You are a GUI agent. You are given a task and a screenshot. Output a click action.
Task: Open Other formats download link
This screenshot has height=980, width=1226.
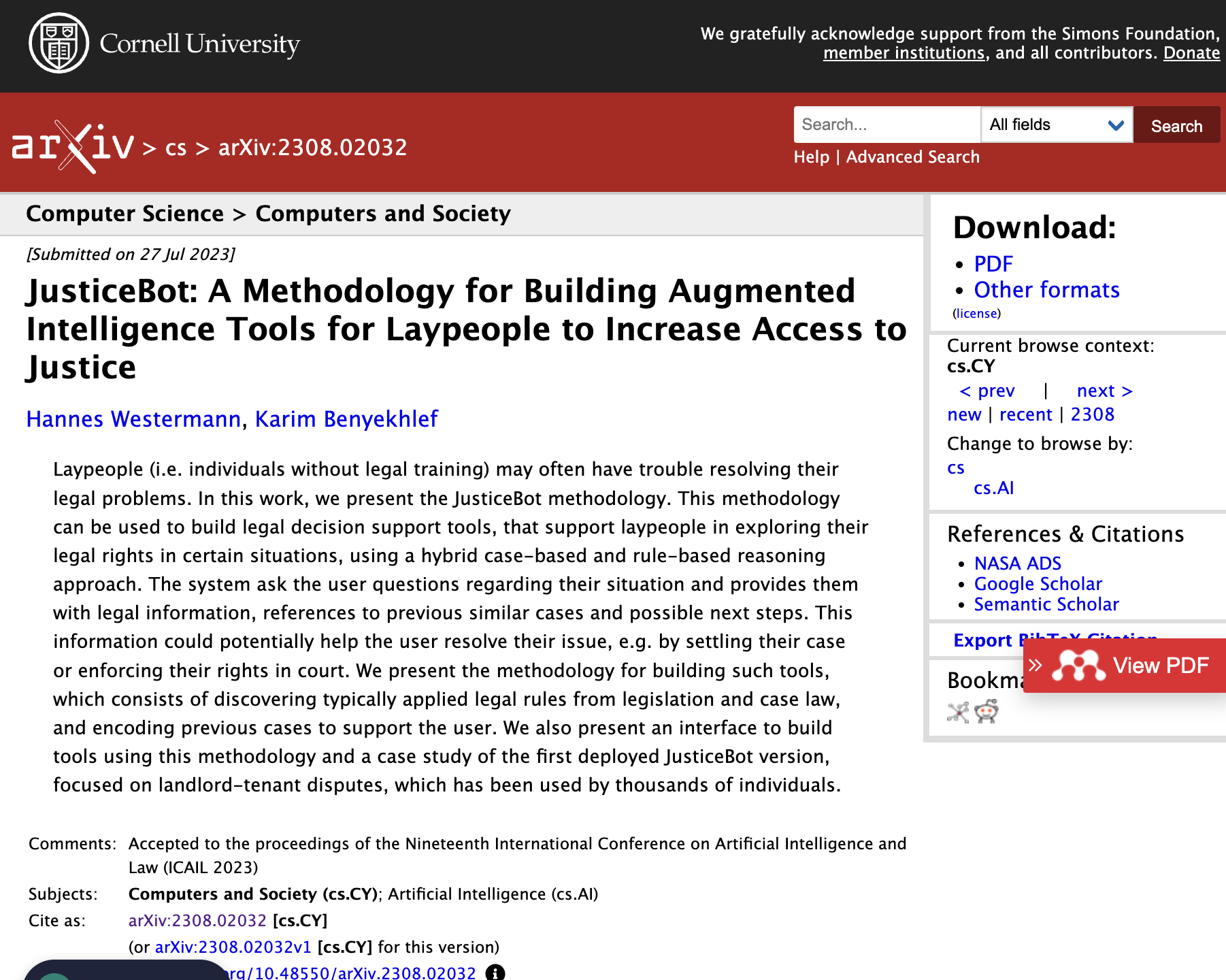tap(1046, 290)
